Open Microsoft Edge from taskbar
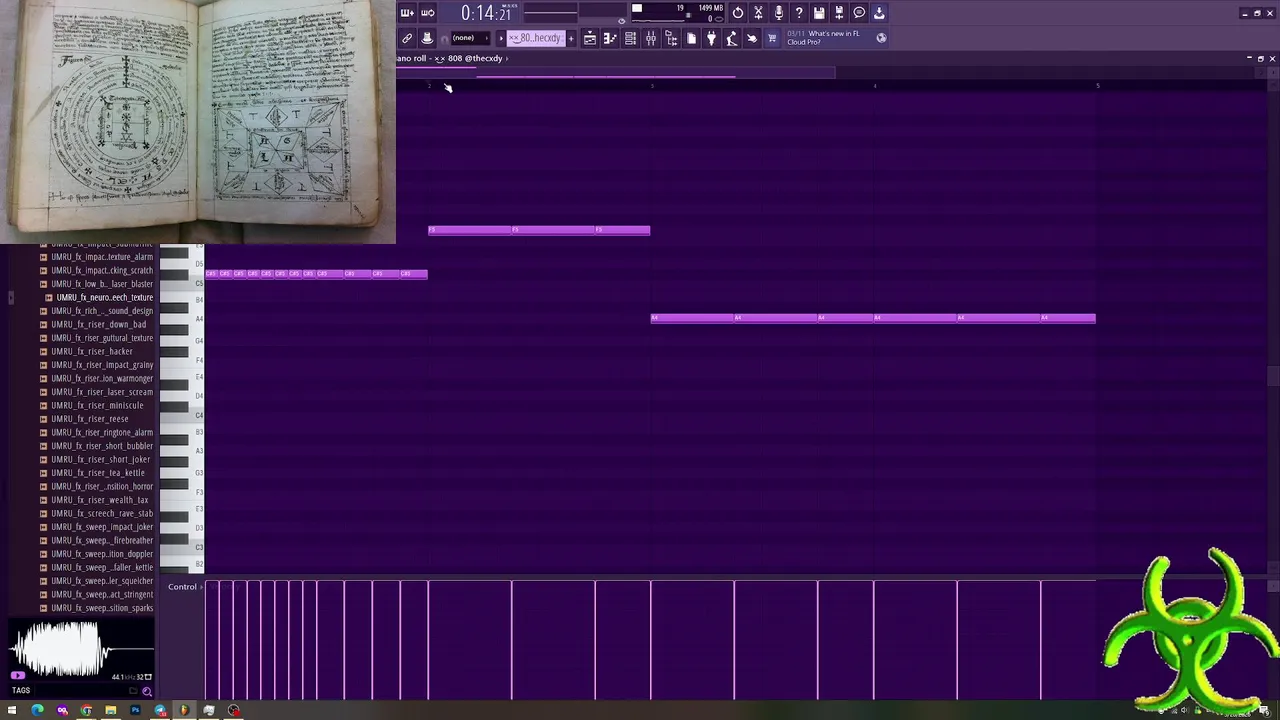Viewport: 1280px width, 720px height. (x=37, y=711)
